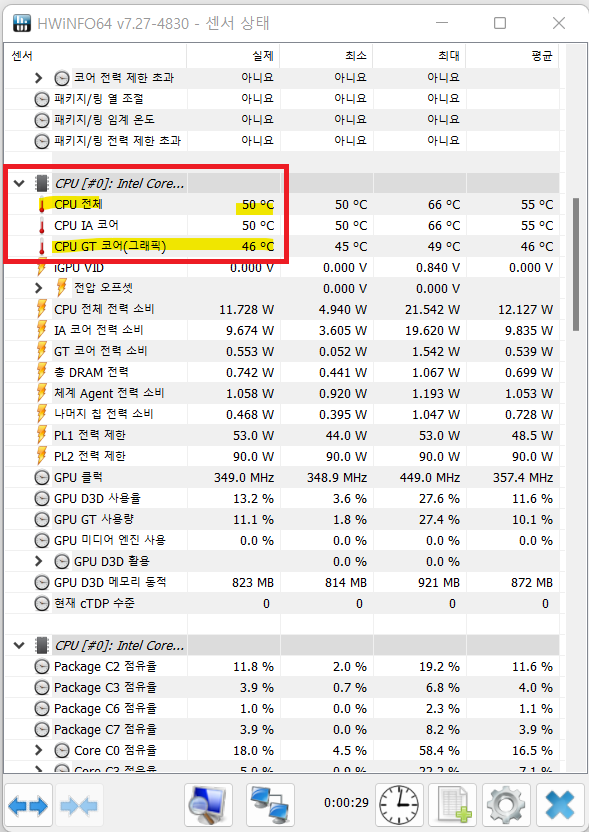Click lightning icon next to 총 DRAM 전력

tap(41, 372)
